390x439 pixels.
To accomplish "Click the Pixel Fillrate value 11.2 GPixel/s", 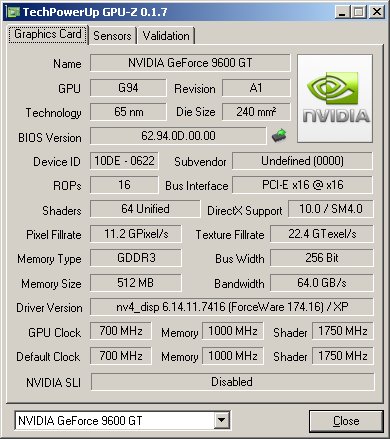I will click(136, 234).
